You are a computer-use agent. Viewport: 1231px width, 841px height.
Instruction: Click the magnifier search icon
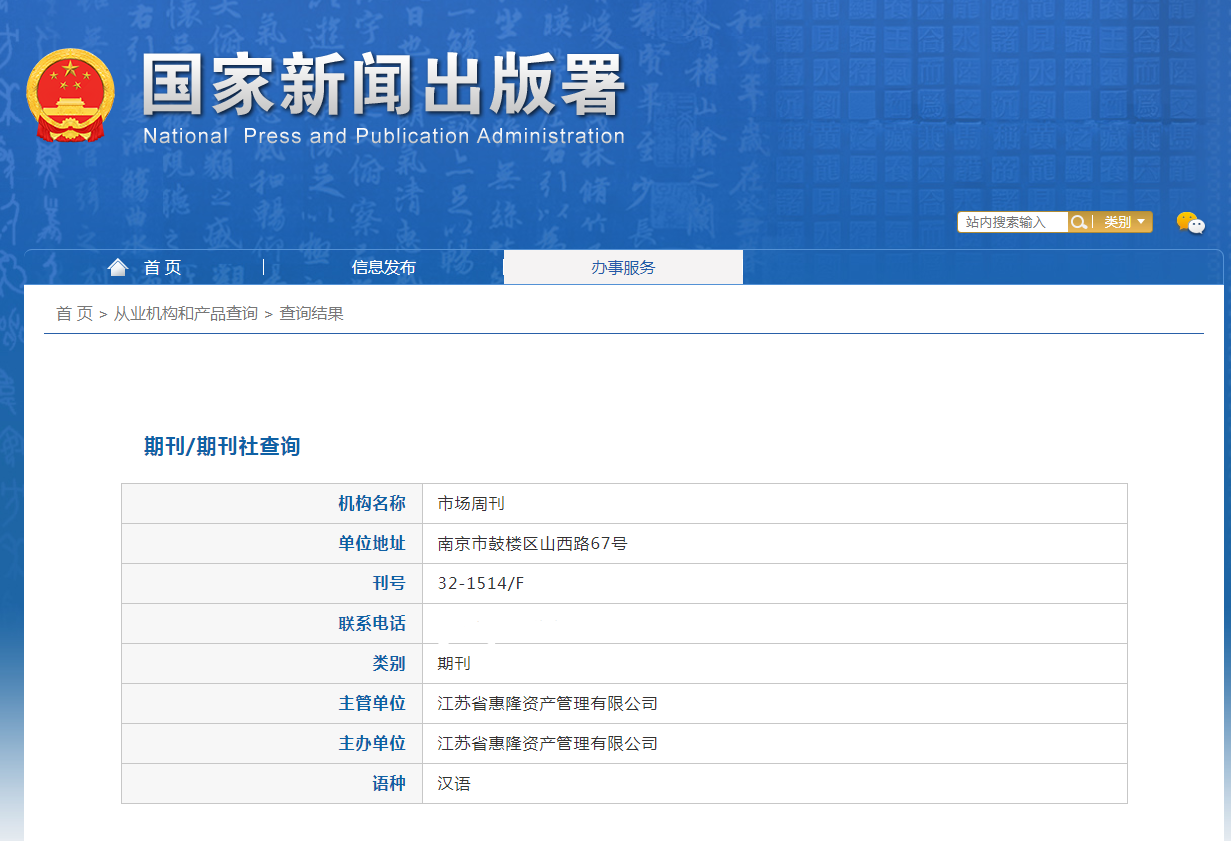[1079, 222]
